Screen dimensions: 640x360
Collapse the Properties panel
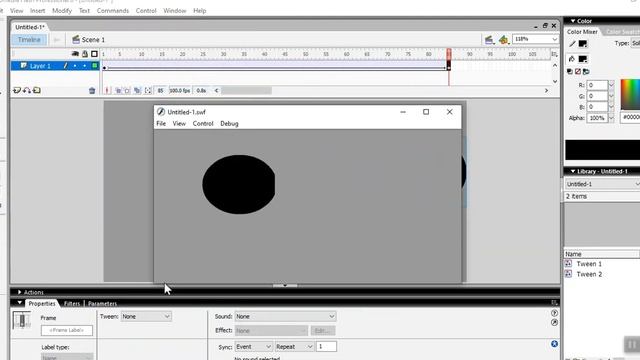pyautogui.click(x=19, y=303)
